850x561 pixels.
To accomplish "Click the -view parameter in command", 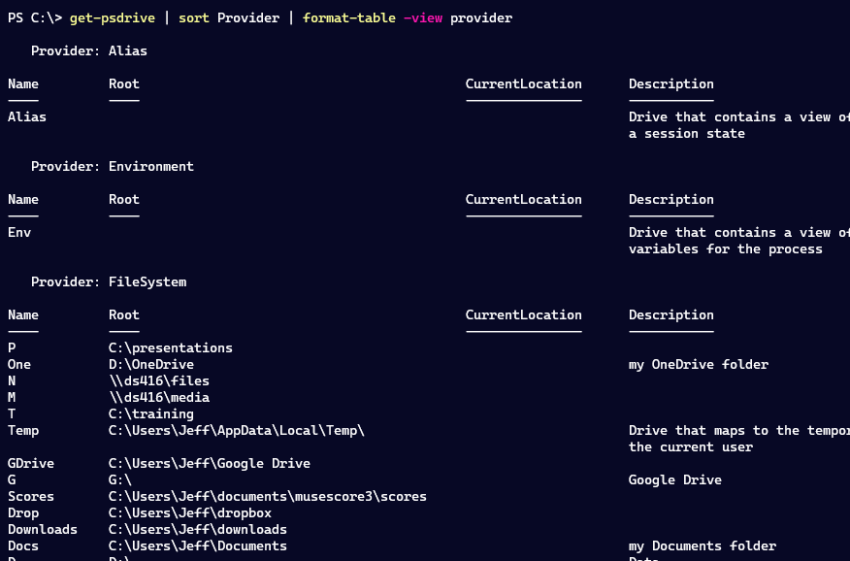I will click(x=423, y=18).
